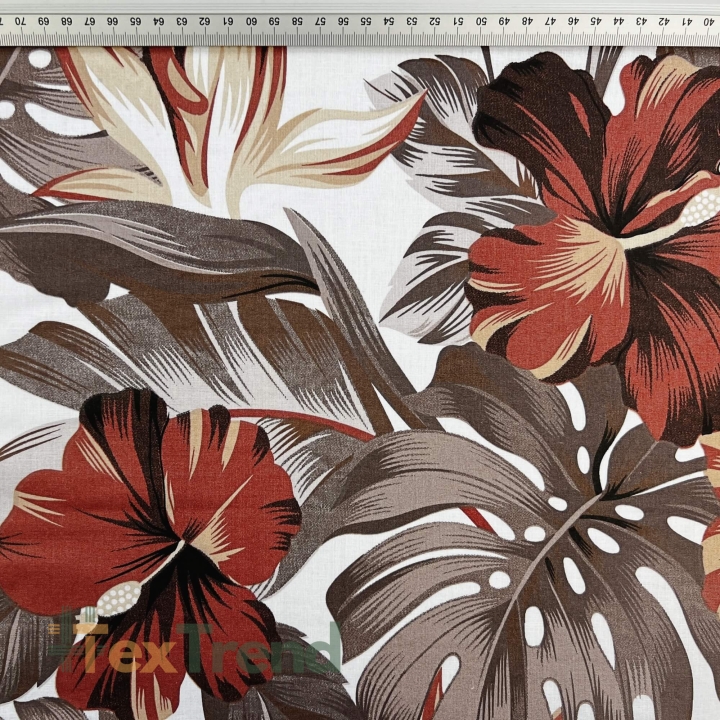The image size is (720, 720).
Task: Select the 55 centimeter ruler mark
Action: coord(366,21)
